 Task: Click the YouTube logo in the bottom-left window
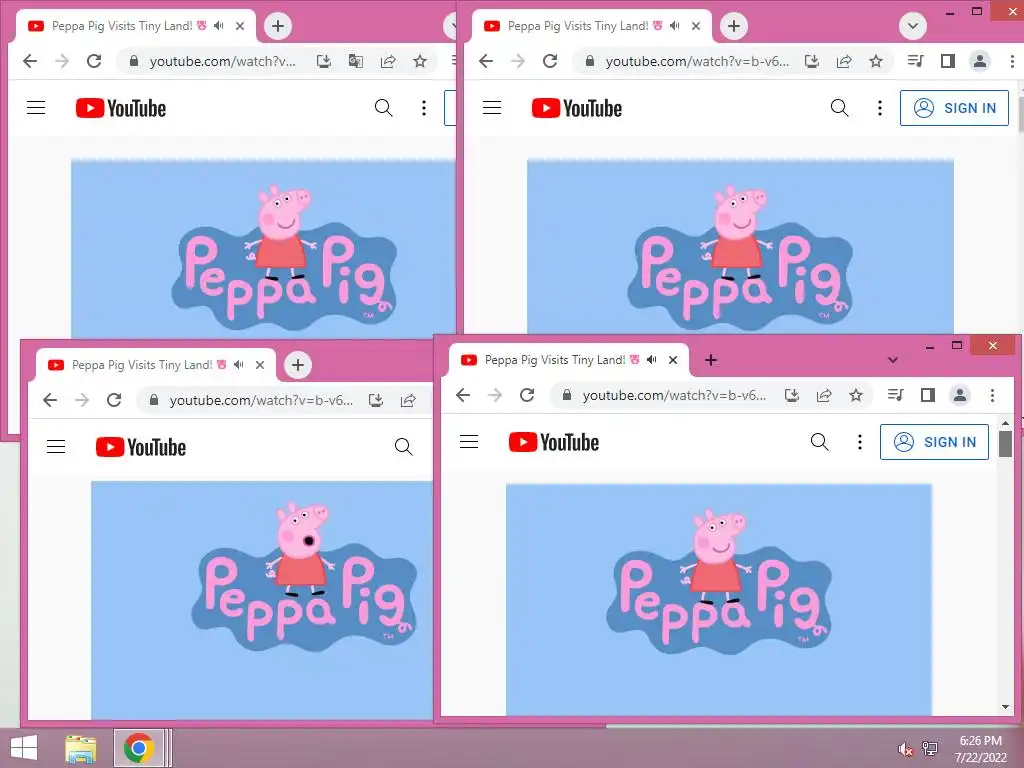click(x=141, y=447)
